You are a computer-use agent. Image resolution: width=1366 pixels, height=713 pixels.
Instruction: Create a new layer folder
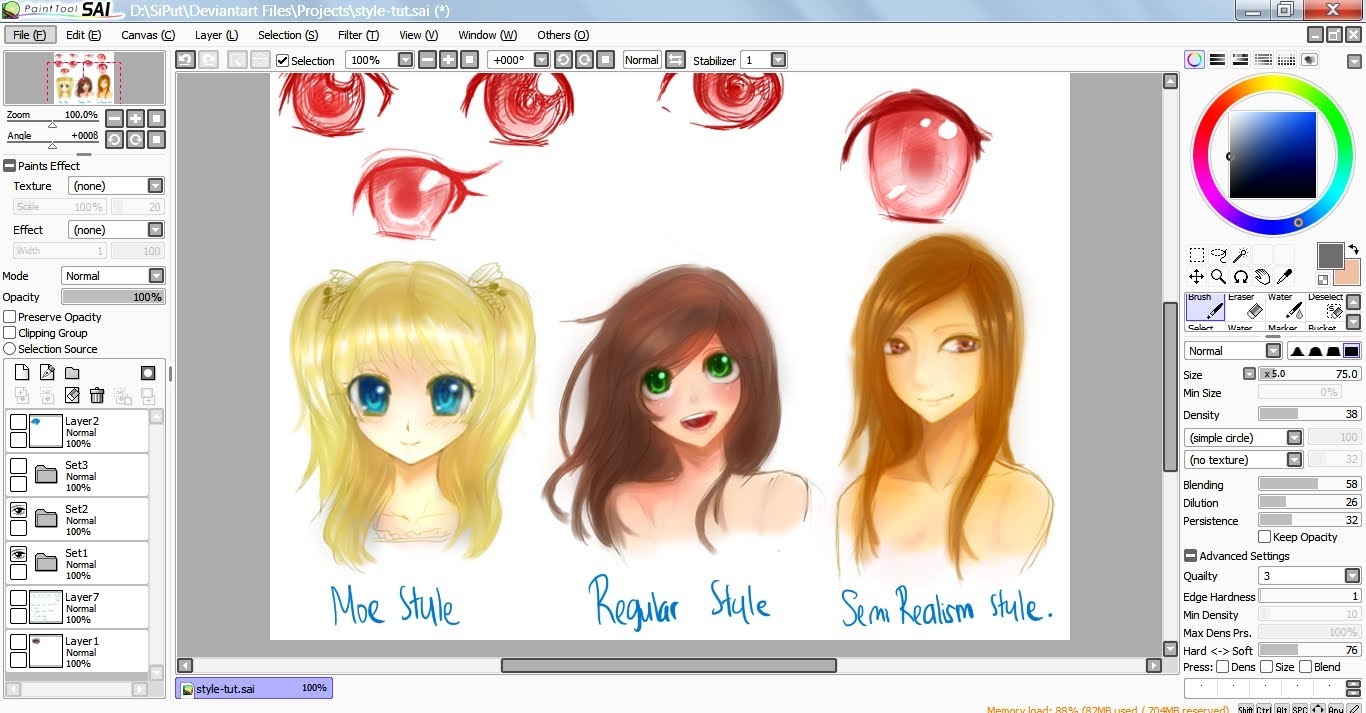[72, 373]
